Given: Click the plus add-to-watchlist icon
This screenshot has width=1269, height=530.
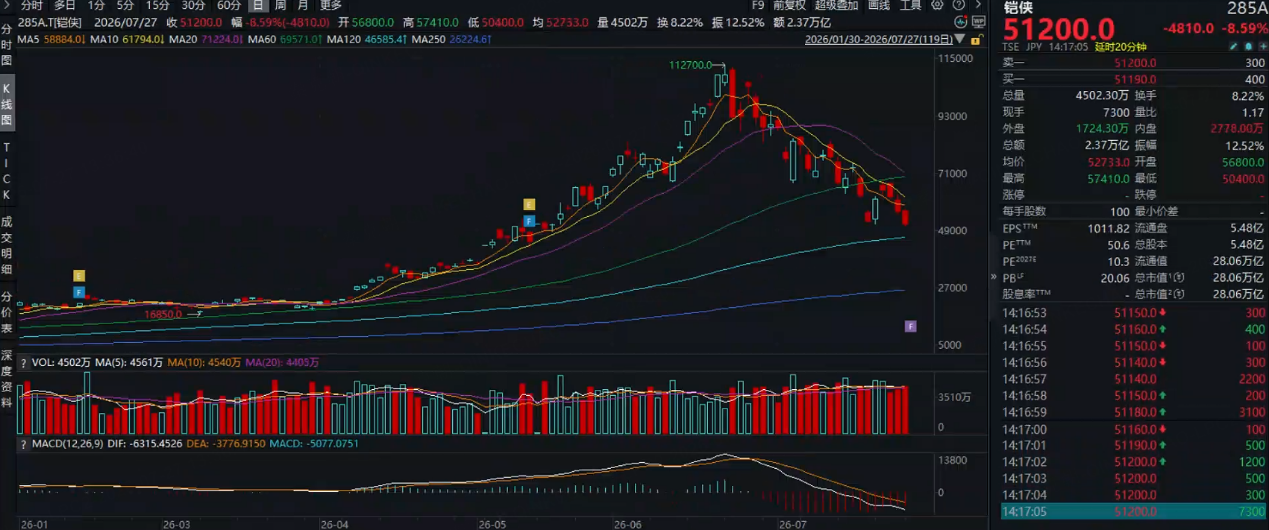Looking at the screenshot, I should click(1263, 46).
